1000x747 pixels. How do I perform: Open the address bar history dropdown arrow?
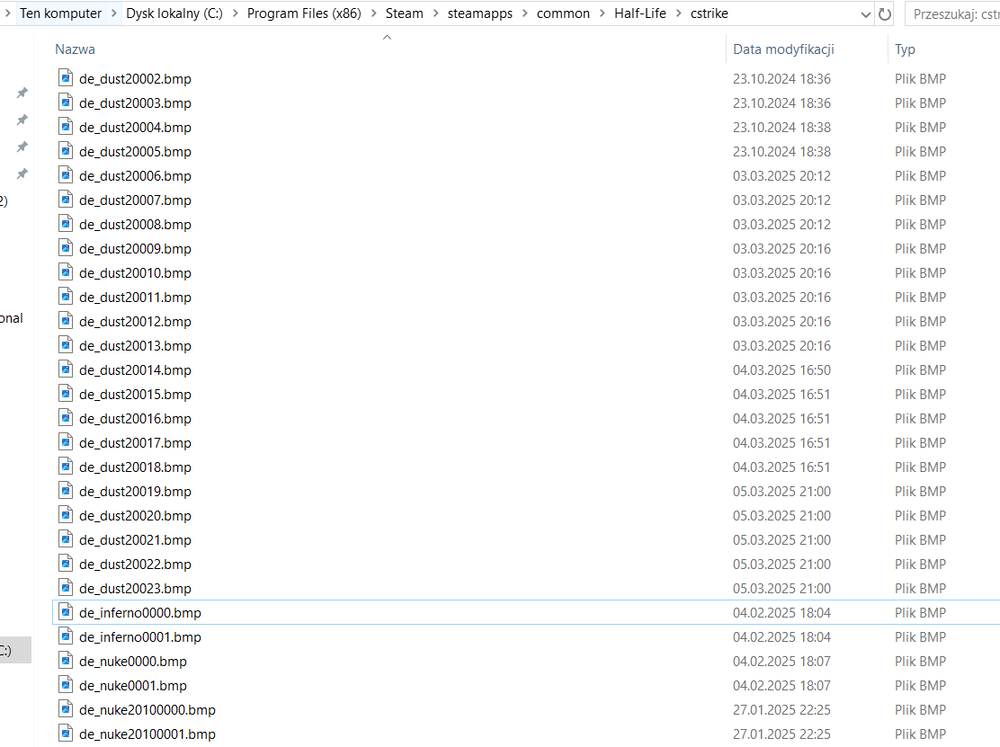(863, 14)
